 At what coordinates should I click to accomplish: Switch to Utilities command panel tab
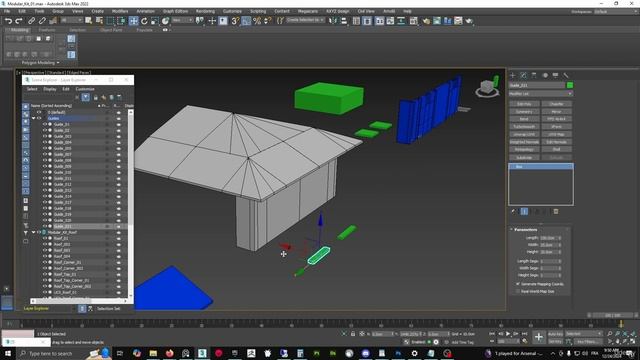pyautogui.click(x=566, y=76)
